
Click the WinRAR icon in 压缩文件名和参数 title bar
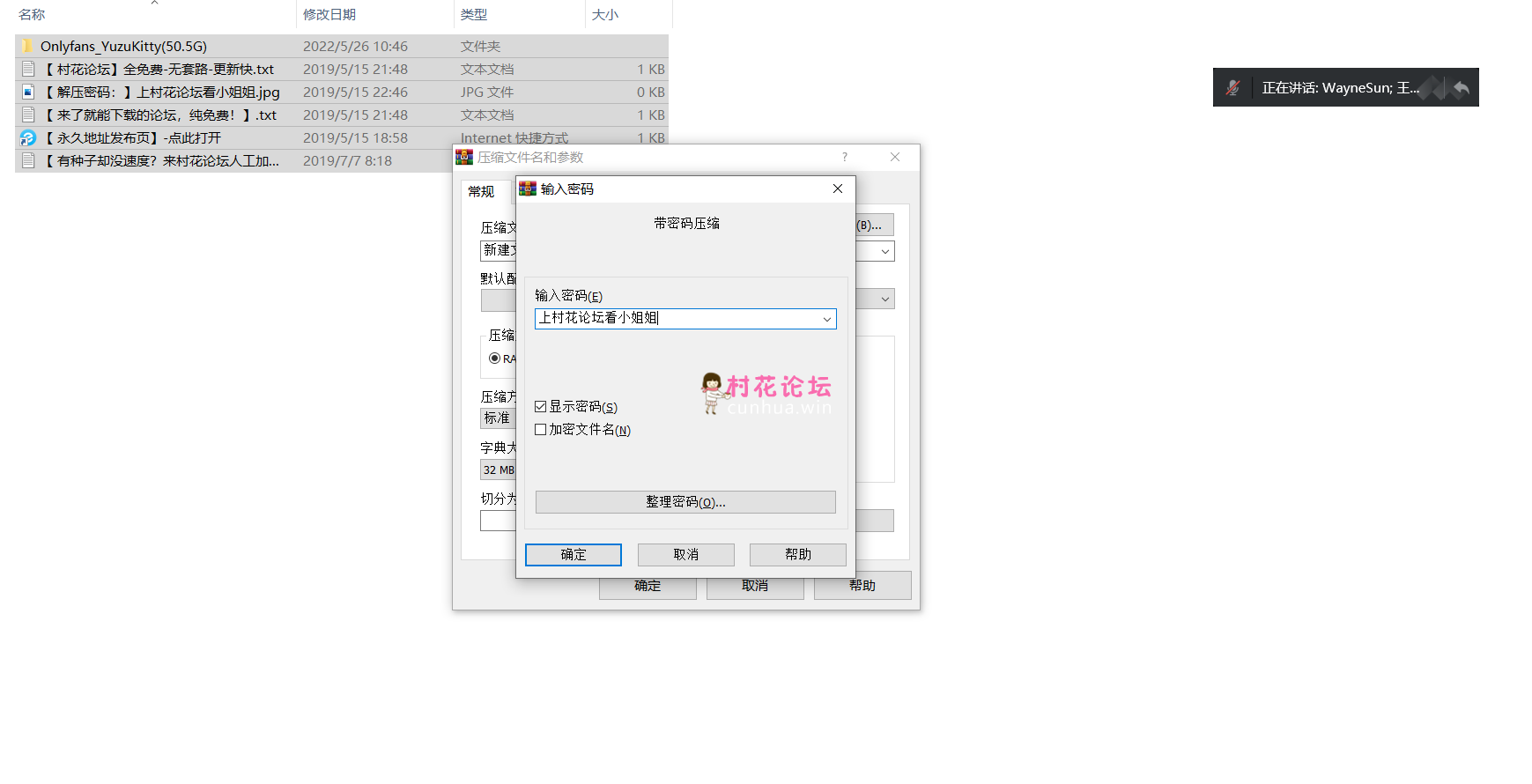click(464, 157)
